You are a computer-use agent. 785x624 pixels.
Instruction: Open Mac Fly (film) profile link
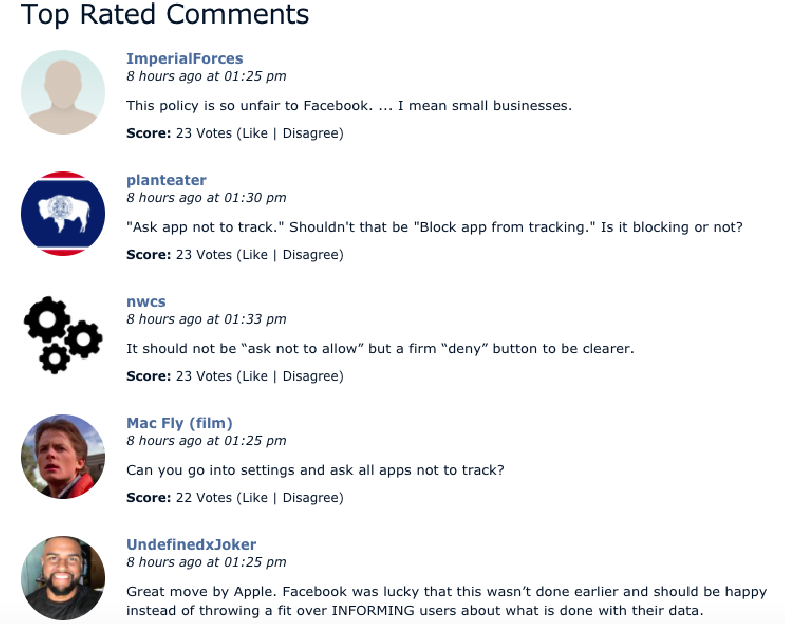pyautogui.click(x=179, y=423)
